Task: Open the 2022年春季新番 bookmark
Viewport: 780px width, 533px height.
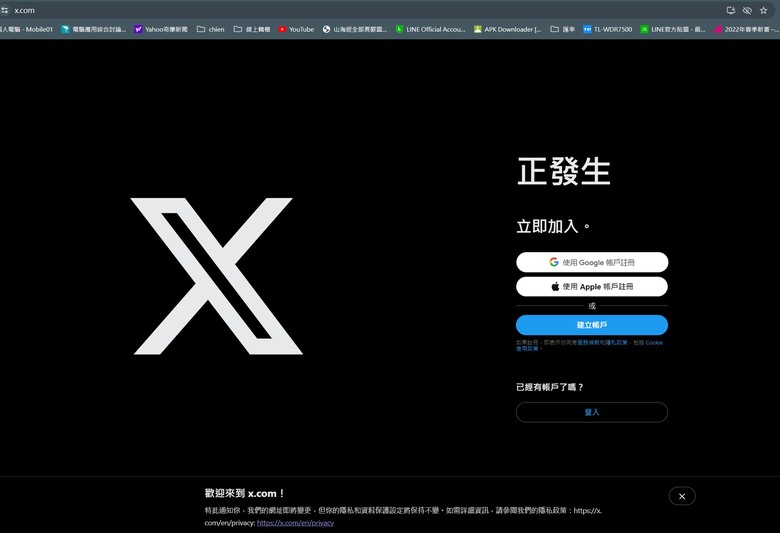Action: [x=746, y=29]
